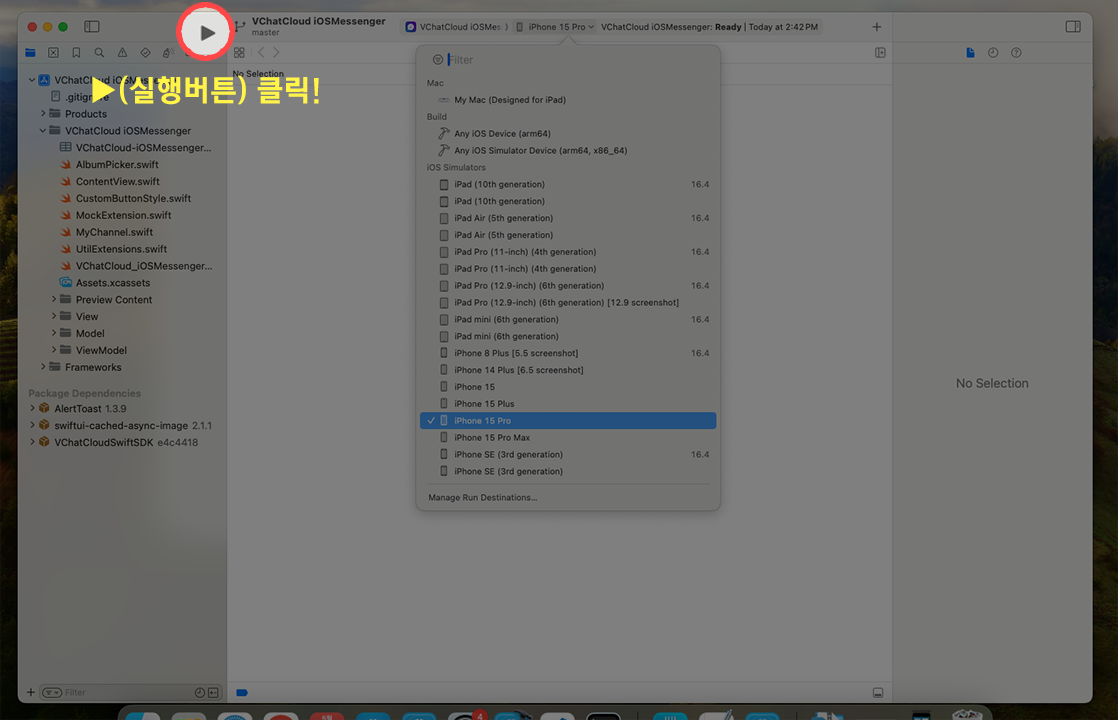The image size is (1118, 720).
Task: Expand the ViewModel folder
Action: (x=54, y=351)
